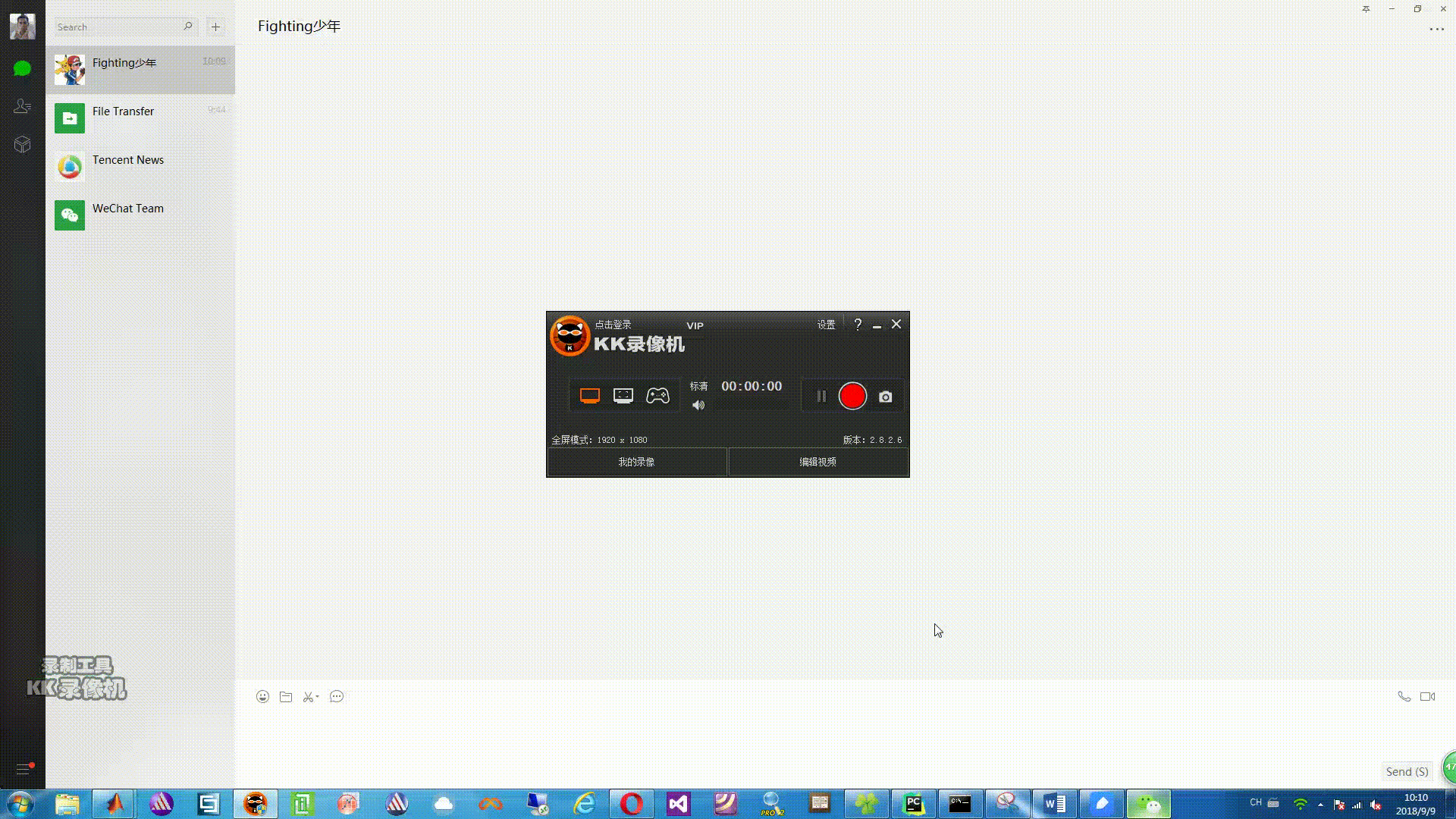Mute the recorder's speaker icon

698,406
